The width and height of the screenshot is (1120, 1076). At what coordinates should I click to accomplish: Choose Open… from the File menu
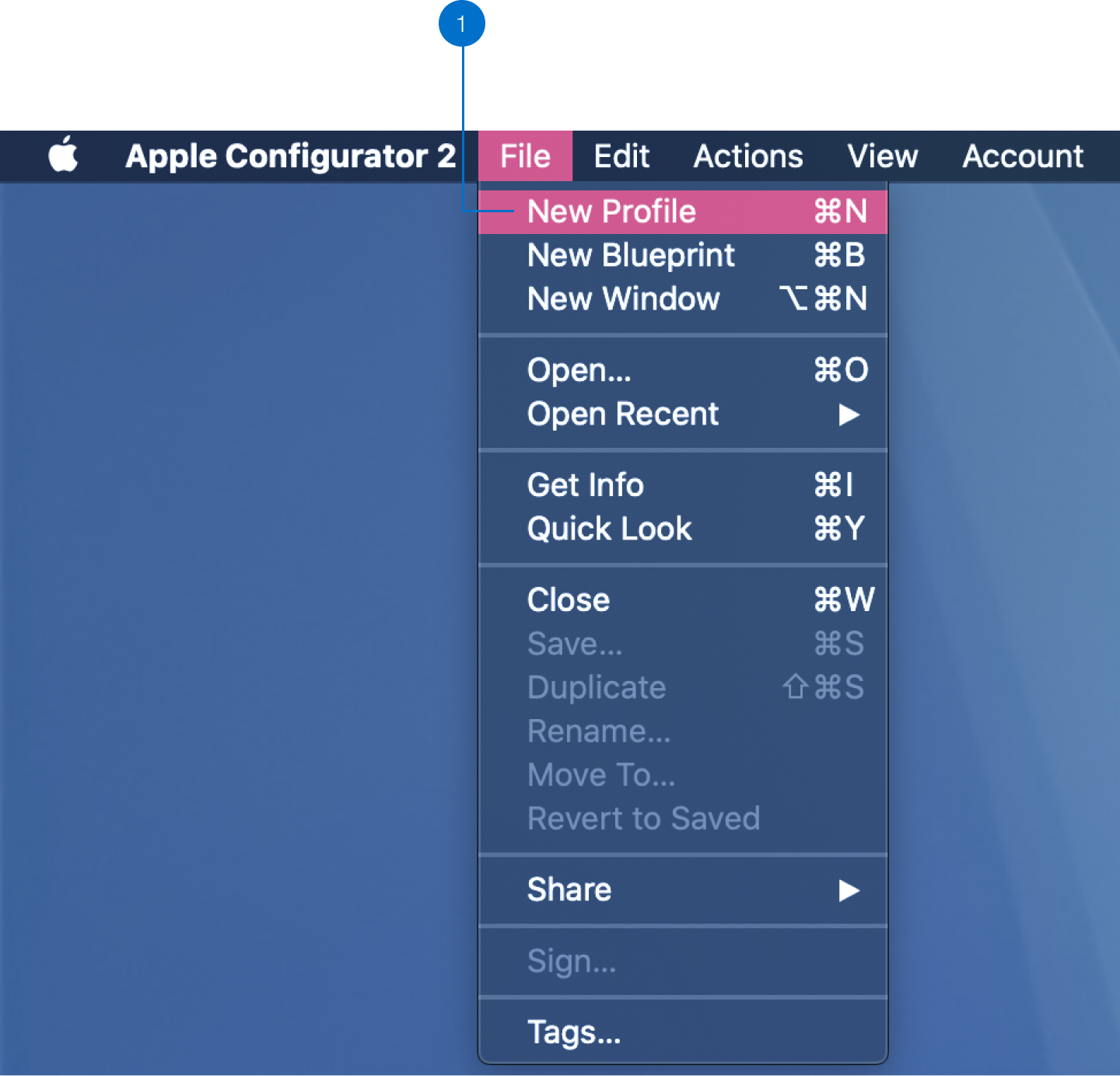coord(683,370)
